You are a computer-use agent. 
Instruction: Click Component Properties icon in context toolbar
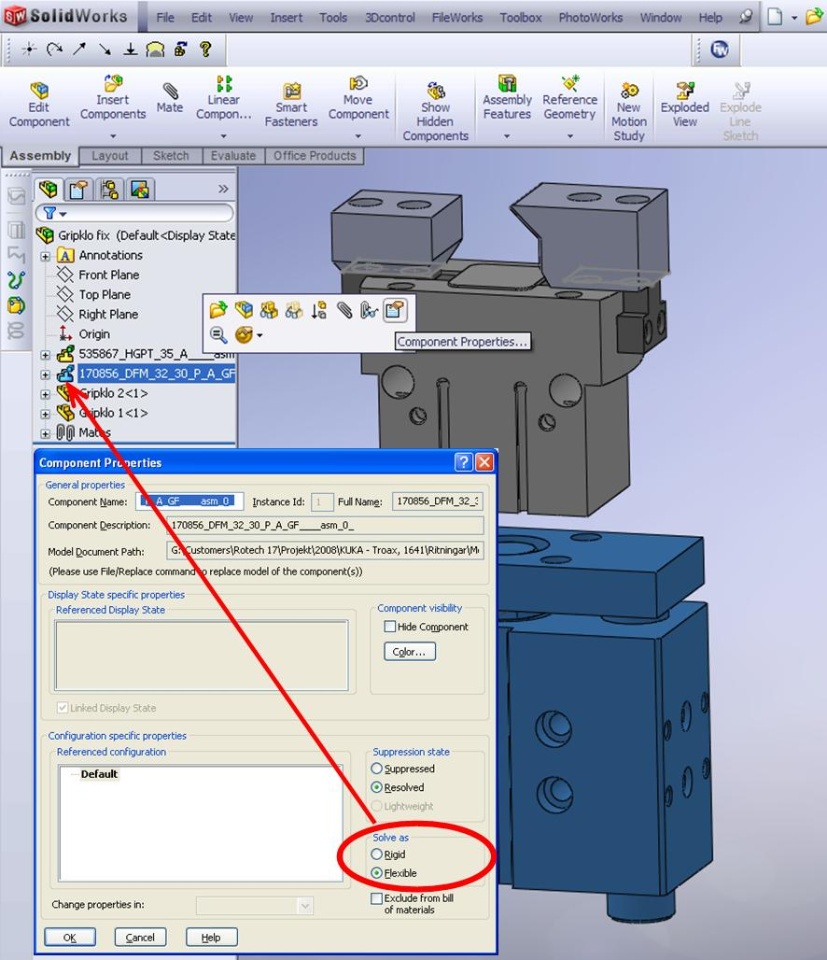point(395,310)
